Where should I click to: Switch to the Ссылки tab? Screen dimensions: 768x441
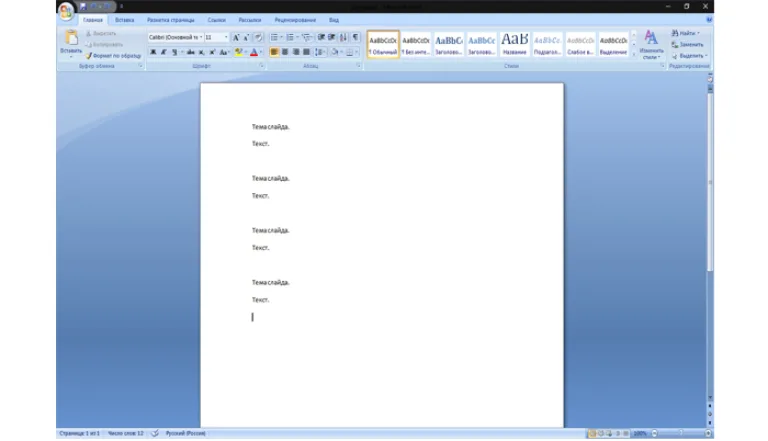[x=216, y=20]
